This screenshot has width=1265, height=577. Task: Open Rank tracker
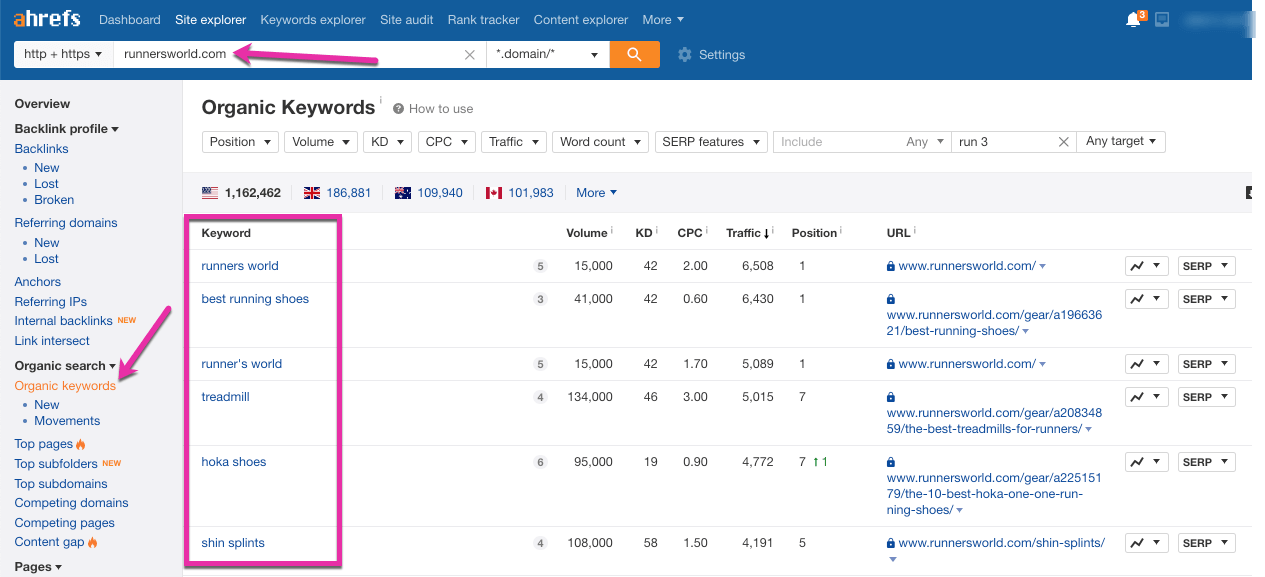pyautogui.click(x=484, y=20)
